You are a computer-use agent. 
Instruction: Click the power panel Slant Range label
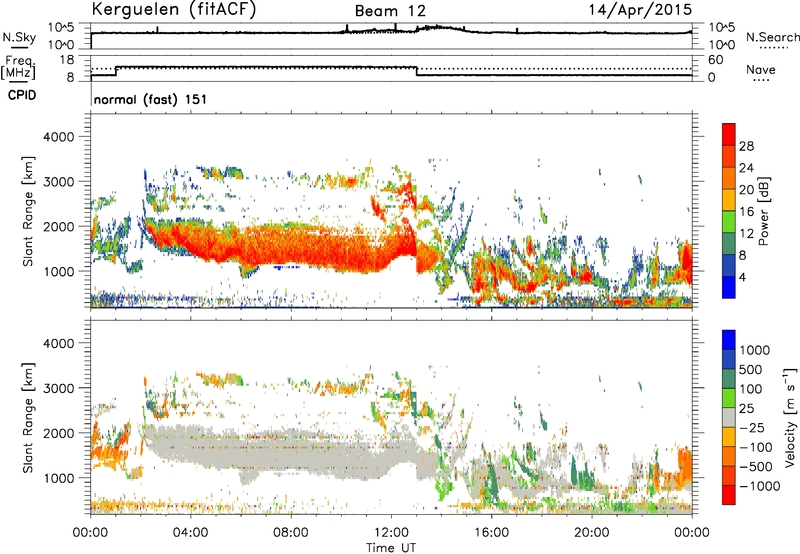28,212
